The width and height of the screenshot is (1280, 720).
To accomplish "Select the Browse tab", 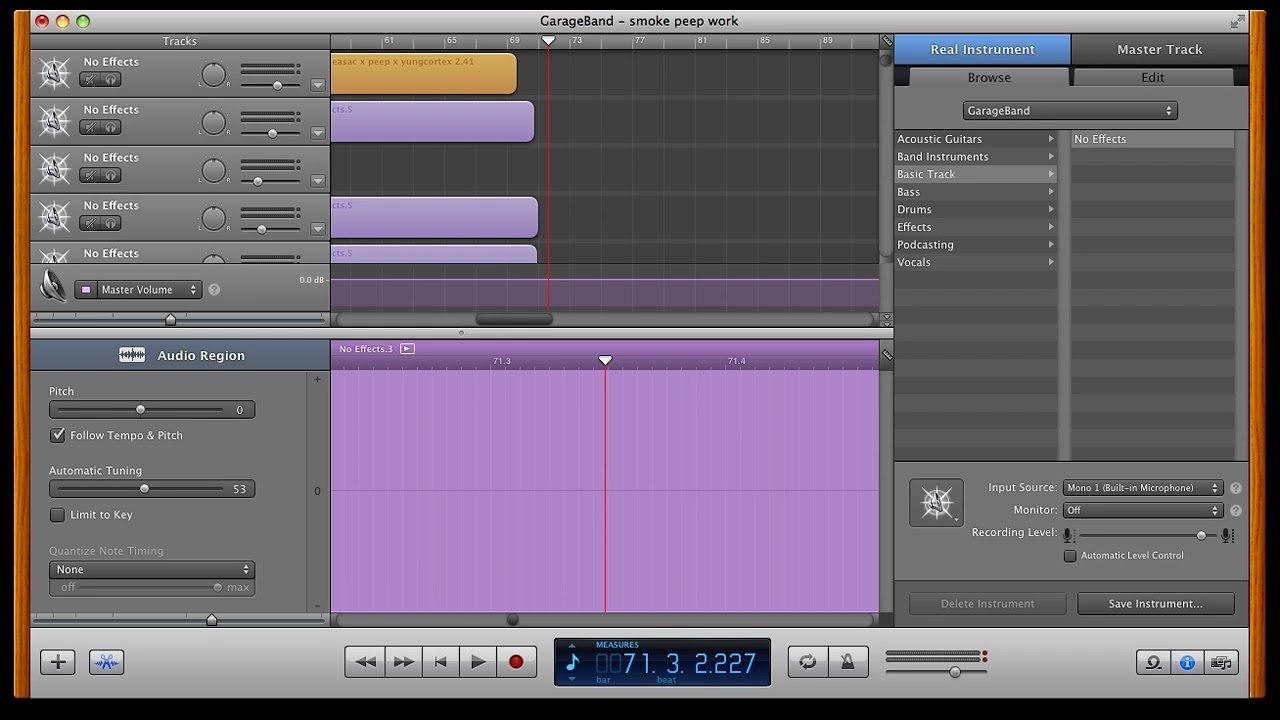I will pos(989,77).
